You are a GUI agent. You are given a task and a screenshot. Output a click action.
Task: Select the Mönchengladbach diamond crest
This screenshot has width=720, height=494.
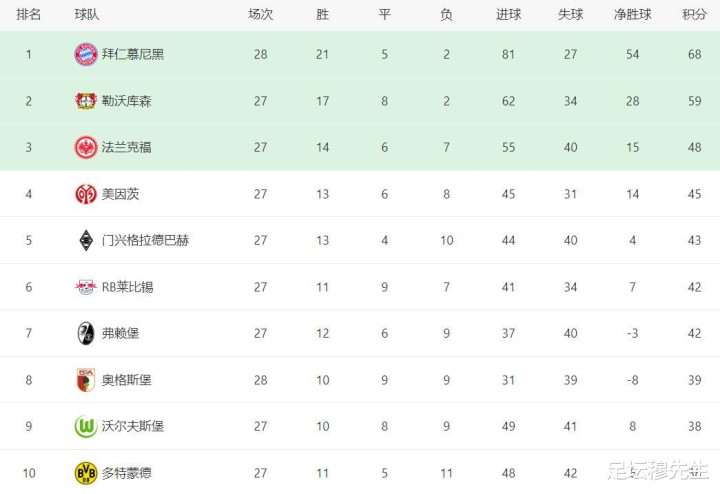(86, 240)
